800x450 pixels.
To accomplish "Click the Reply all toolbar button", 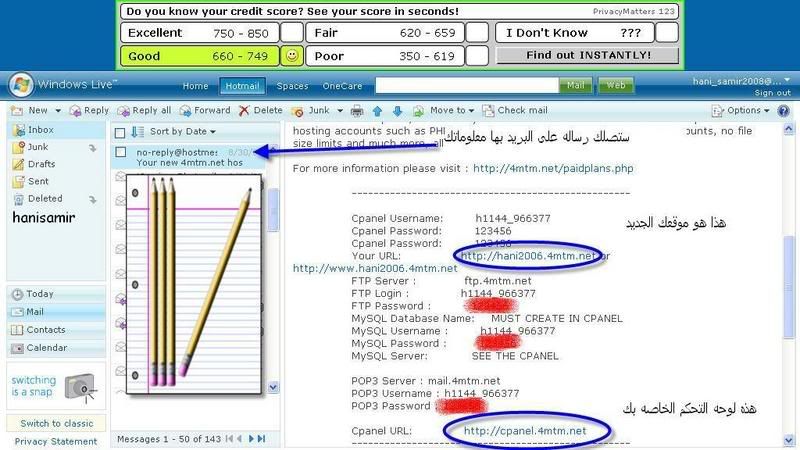I will (144, 111).
